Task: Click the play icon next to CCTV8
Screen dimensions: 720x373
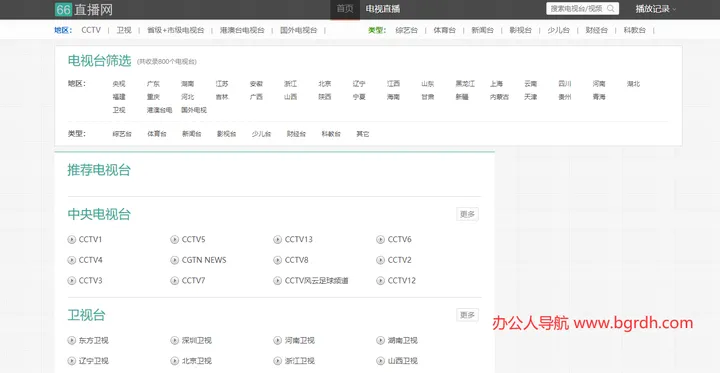Action: (277, 260)
